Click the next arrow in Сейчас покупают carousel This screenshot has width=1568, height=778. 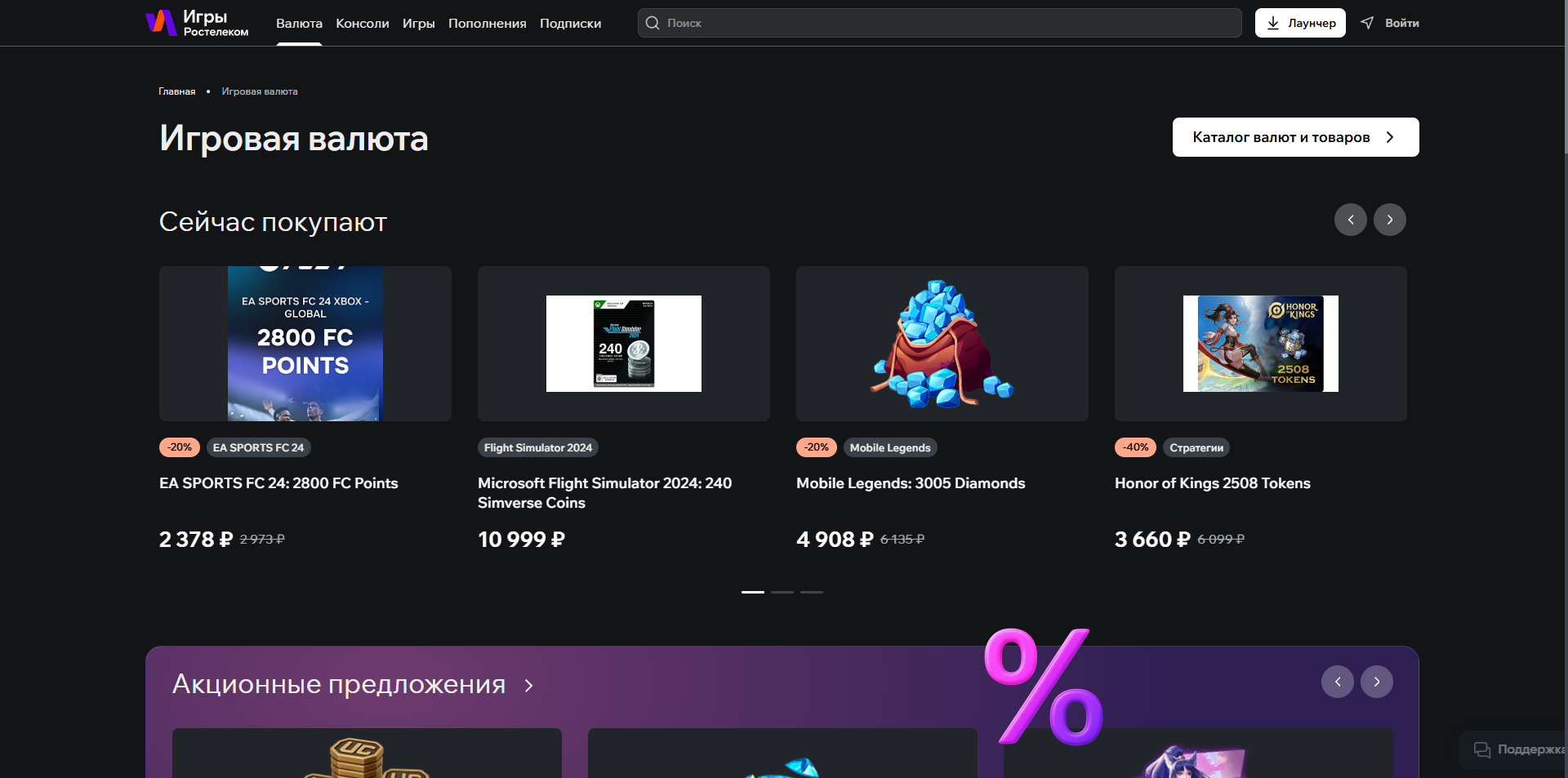(1390, 220)
